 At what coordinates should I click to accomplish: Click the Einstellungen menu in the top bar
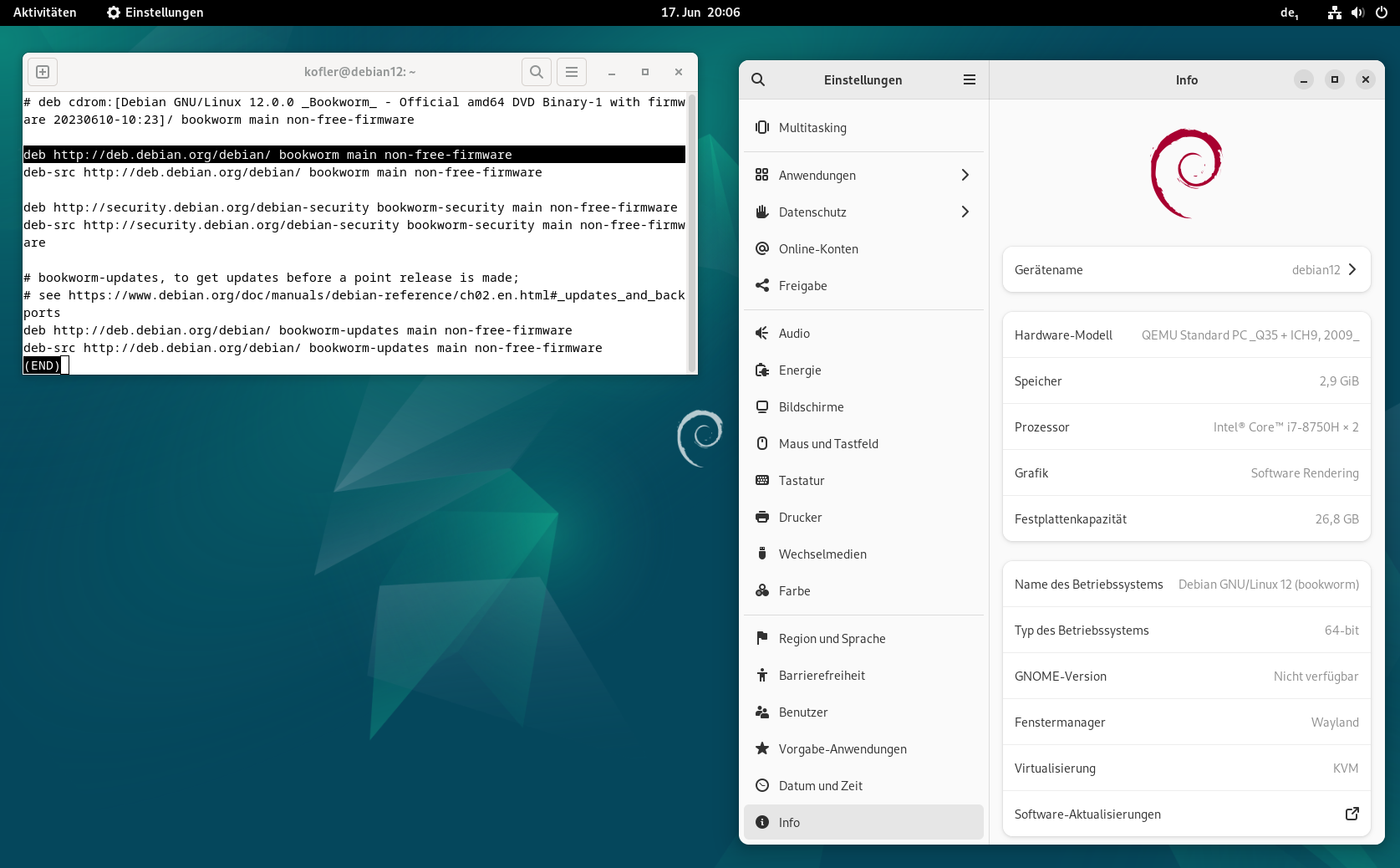[x=154, y=13]
